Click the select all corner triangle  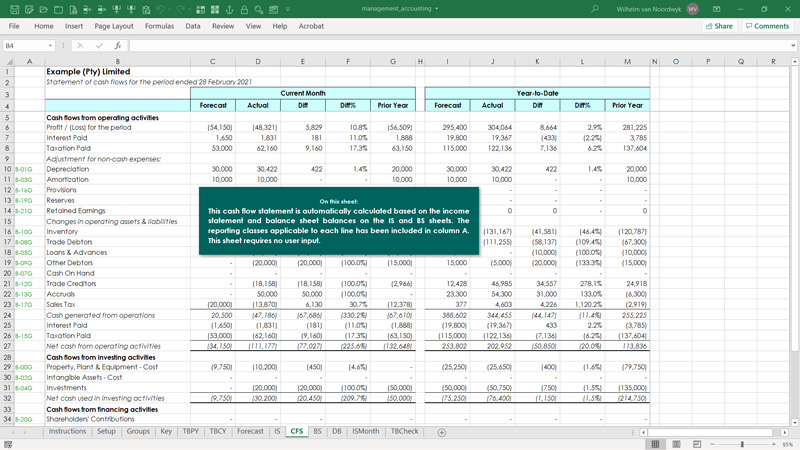[x=7, y=61]
